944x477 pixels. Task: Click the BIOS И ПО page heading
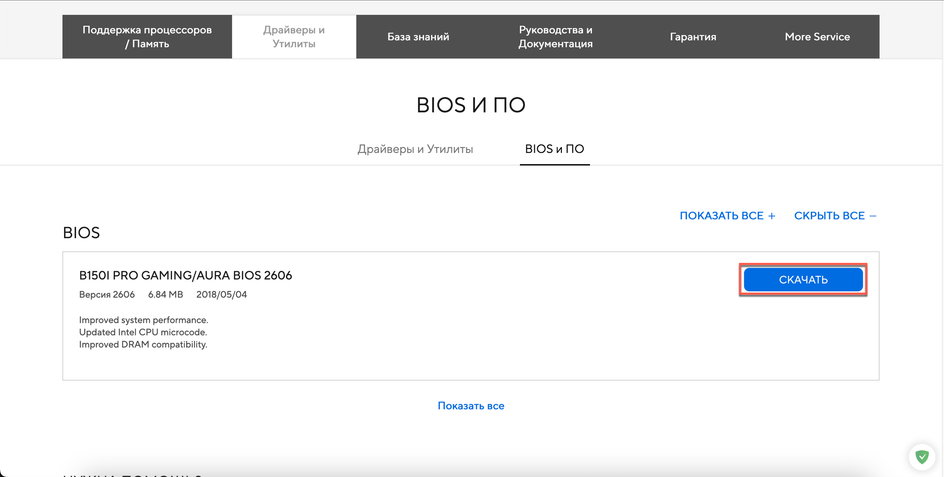click(471, 105)
